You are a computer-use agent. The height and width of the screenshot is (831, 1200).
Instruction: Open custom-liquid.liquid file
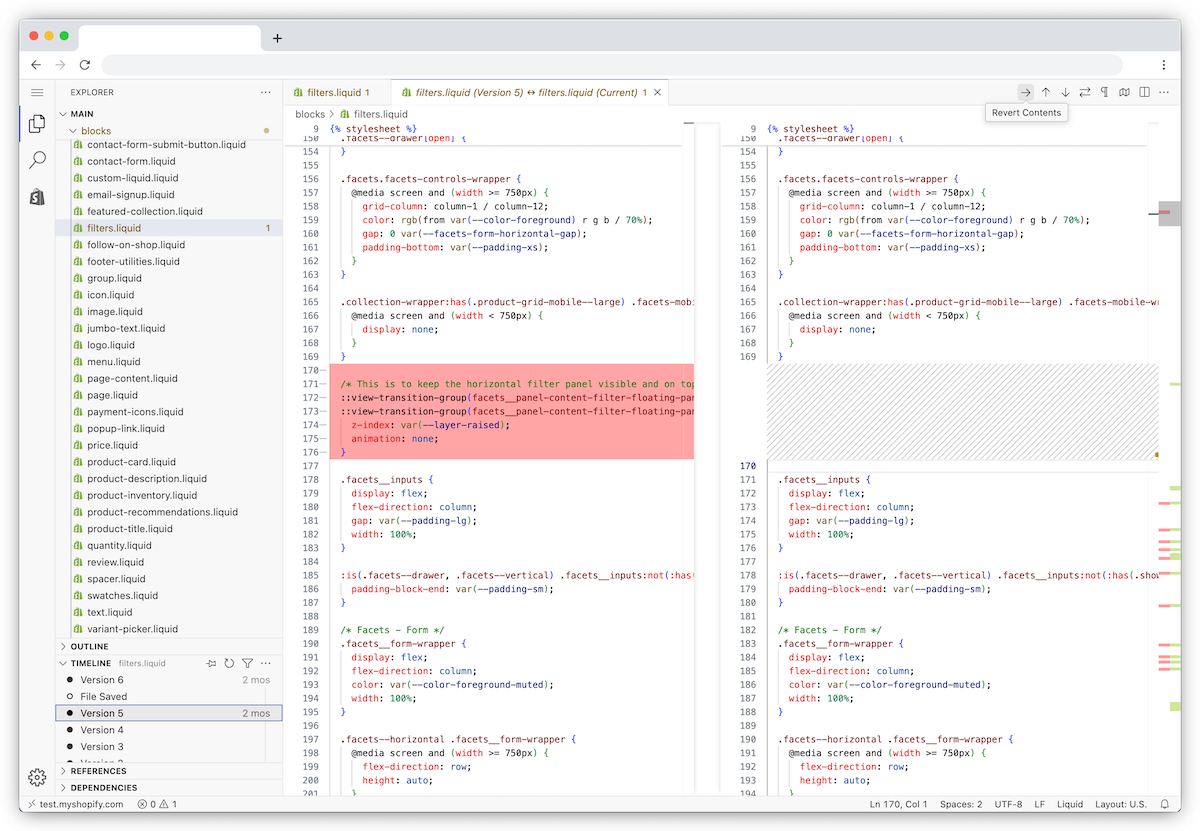[133, 178]
